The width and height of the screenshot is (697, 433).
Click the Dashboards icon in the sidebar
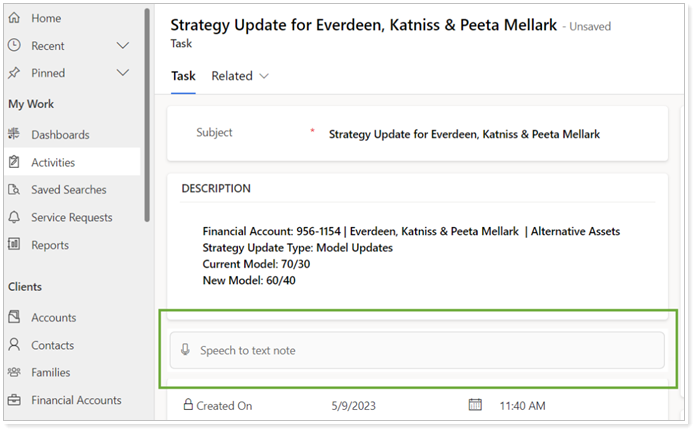coord(14,135)
